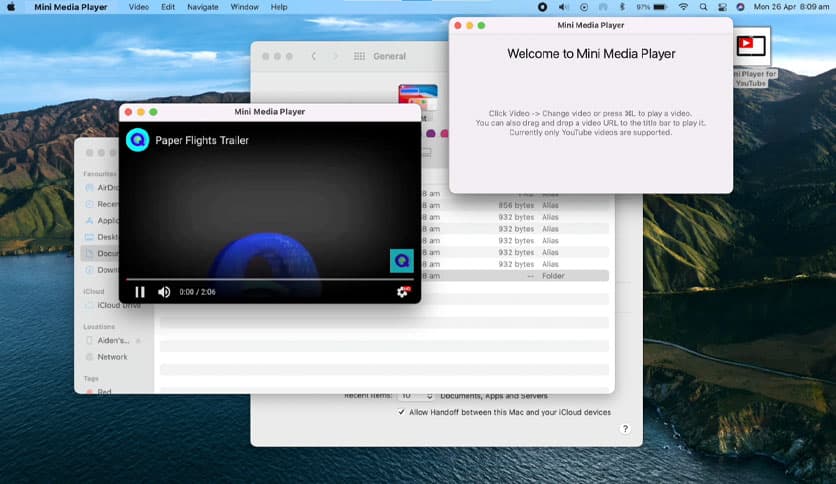Open iCloud Drive in Finder sidebar
The height and width of the screenshot is (484, 836).
[114, 305]
